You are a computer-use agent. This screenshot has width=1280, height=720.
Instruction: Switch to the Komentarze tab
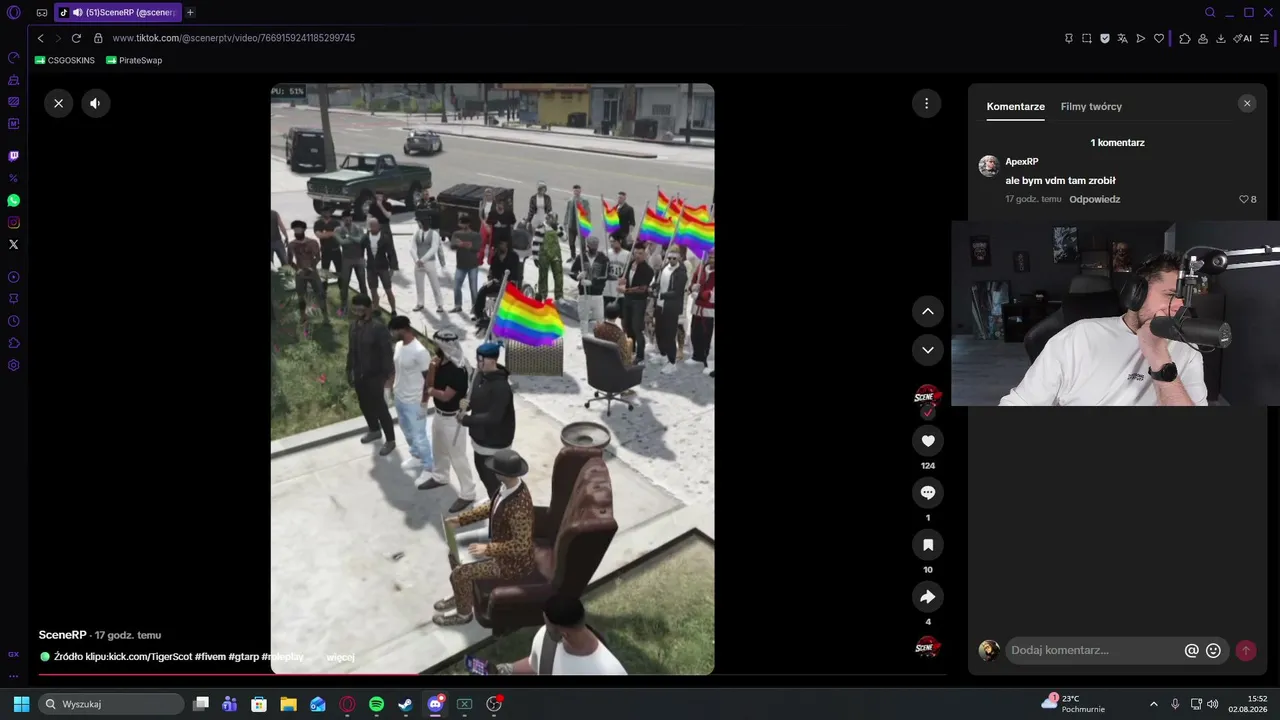1015,107
